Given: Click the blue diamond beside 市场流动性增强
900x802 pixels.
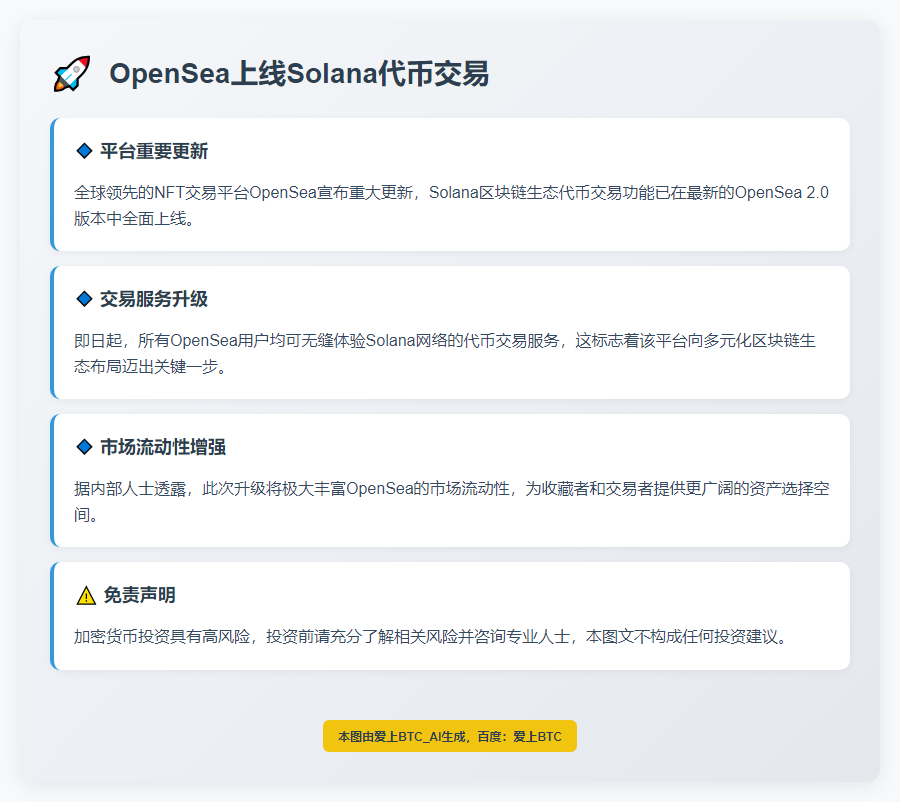Looking at the screenshot, I should (84, 447).
